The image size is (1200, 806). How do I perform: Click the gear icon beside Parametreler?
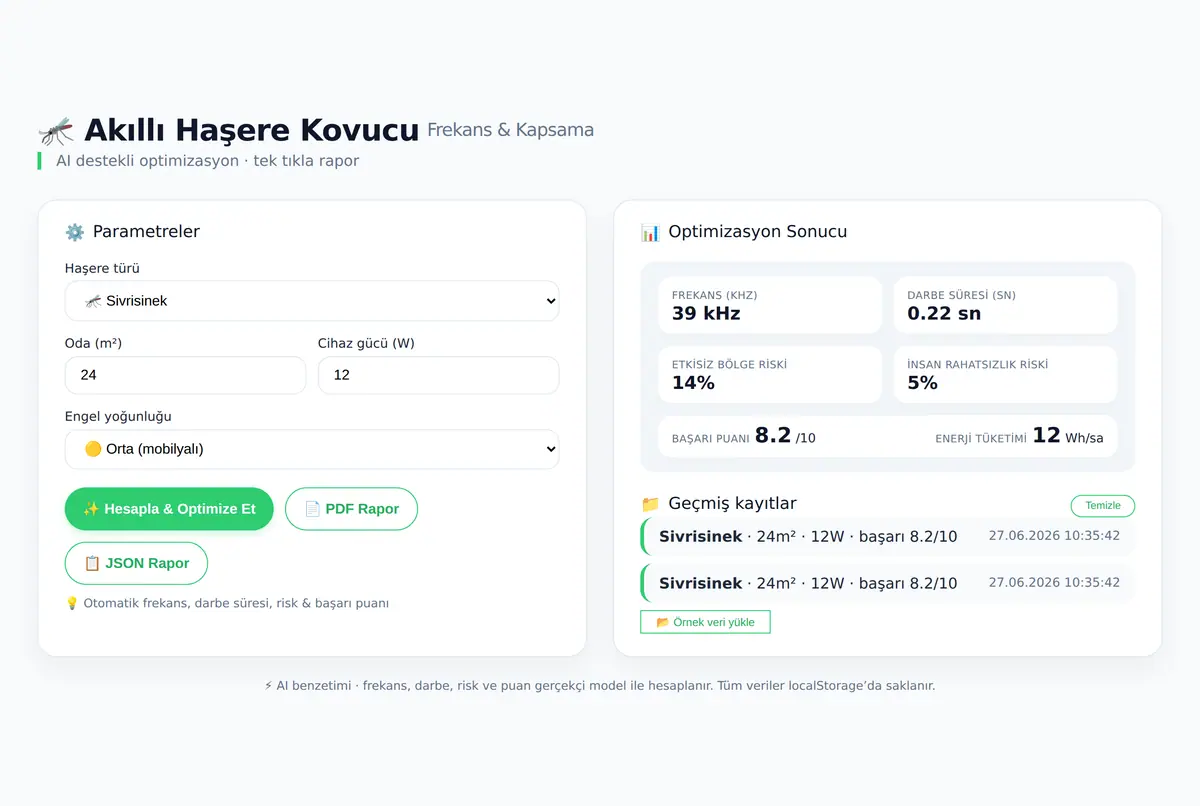pyautogui.click(x=75, y=232)
